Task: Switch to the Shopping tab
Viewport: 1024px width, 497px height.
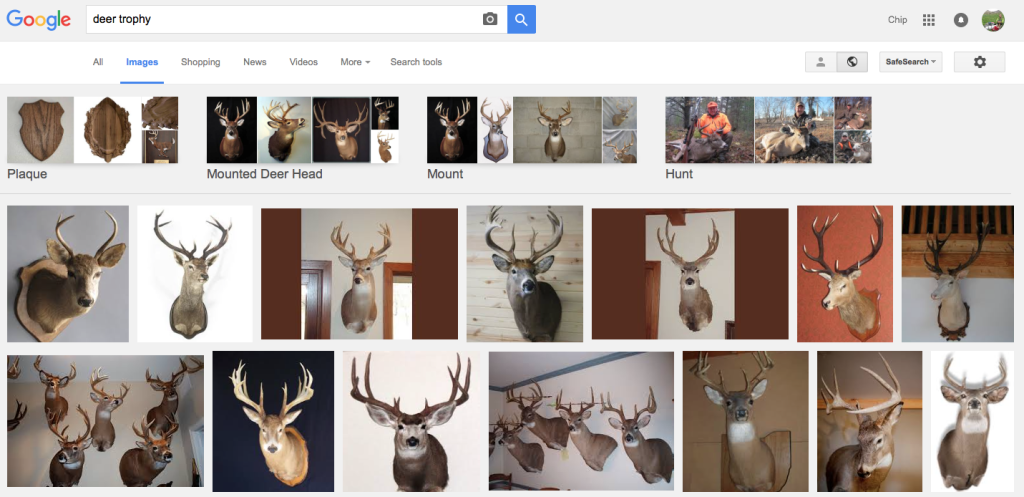Action: pyautogui.click(x=200, y=62)
